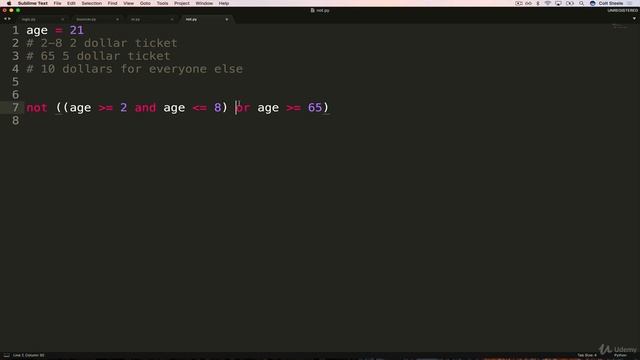
Task: Click the 'not' keyword on line 7
Action: pyautogui.click(x=37, y=108)
